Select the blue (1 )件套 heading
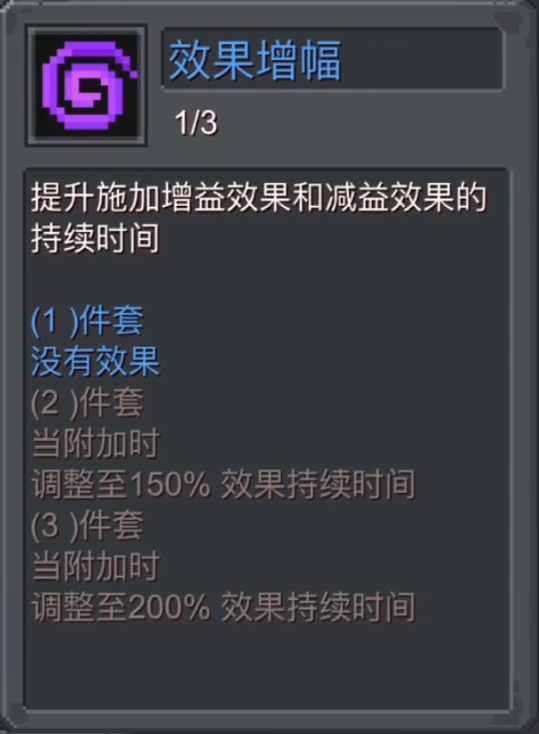This screenshot has width=539, height=734. point(87,321)
